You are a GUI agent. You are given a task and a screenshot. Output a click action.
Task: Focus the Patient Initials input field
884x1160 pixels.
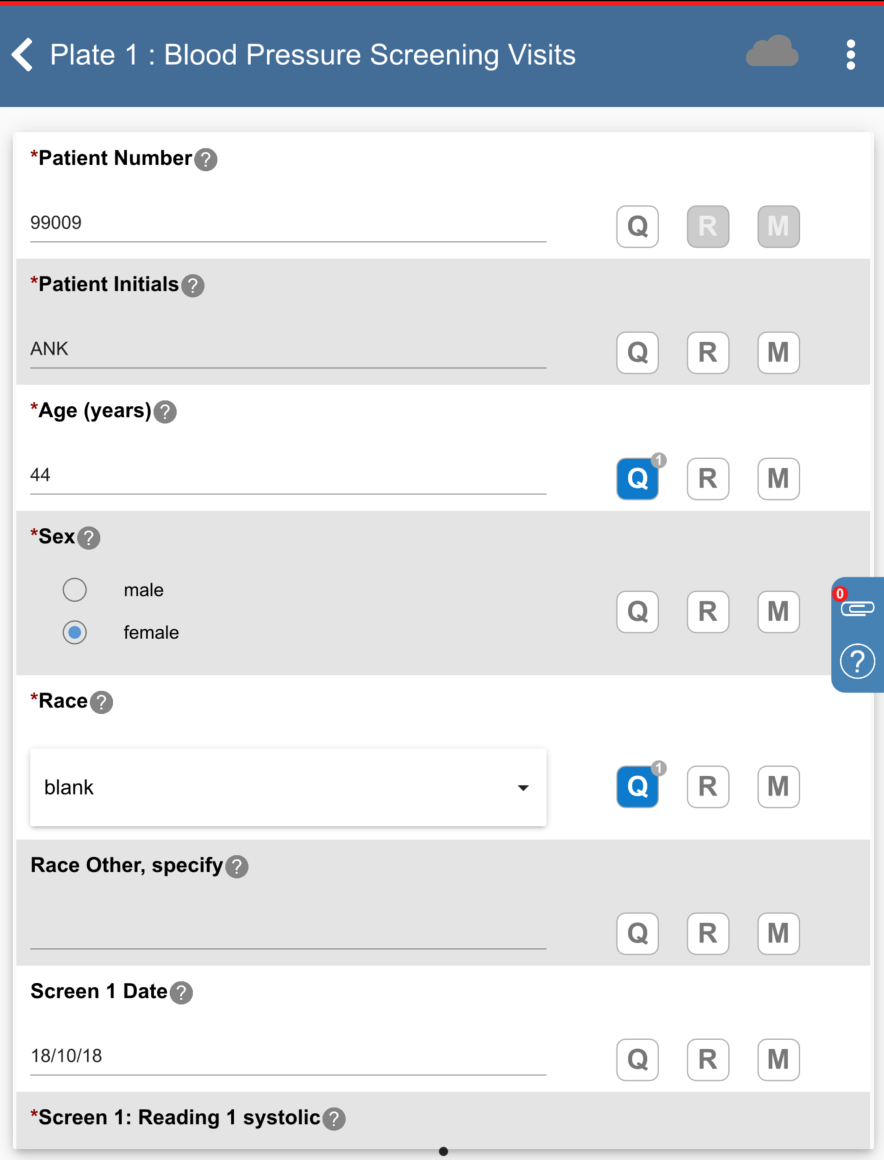[x=288, y=350]
